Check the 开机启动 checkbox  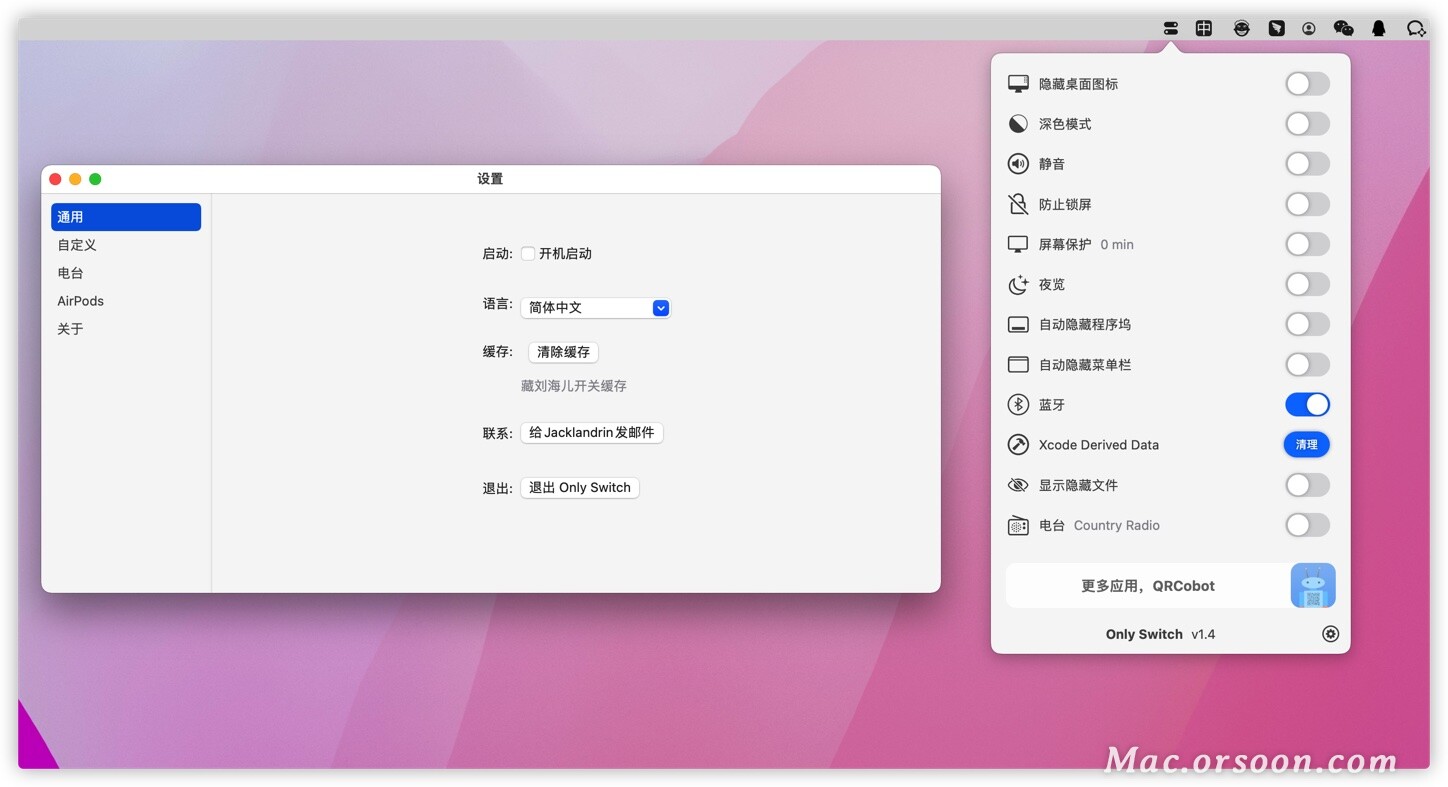point(528,254)
